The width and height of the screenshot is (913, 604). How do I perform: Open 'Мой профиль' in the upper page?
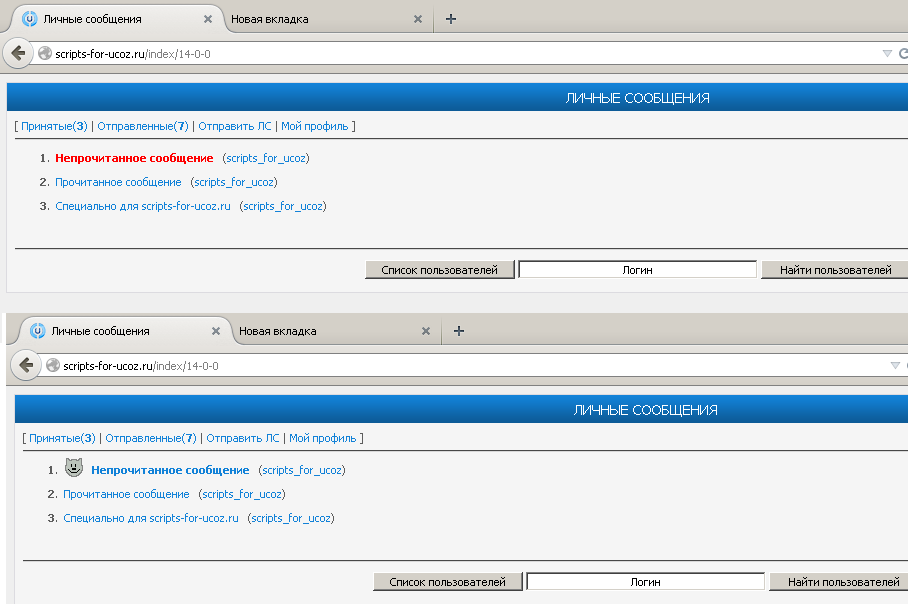[x=314, y=126]
